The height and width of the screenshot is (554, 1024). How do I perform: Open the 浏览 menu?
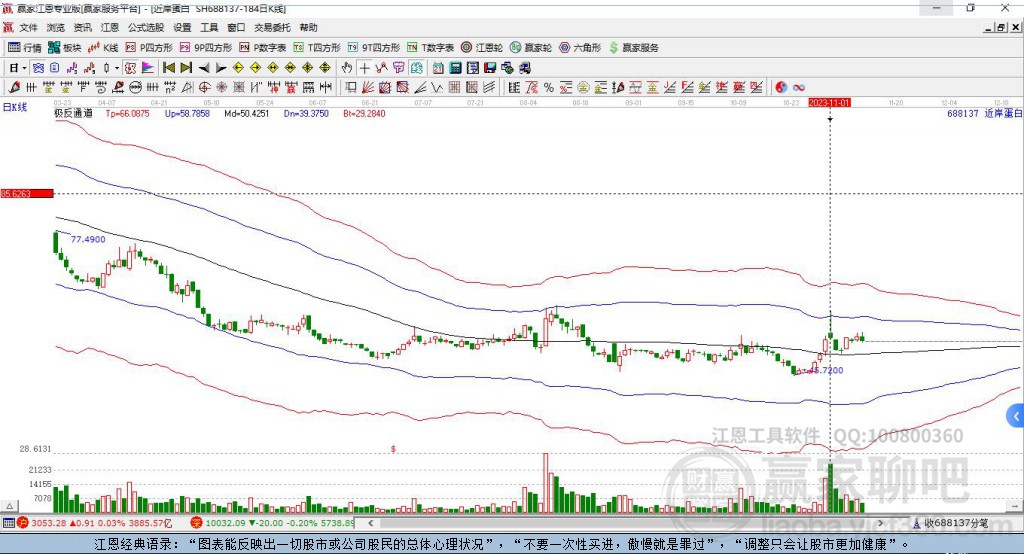(x=56, y=27)
